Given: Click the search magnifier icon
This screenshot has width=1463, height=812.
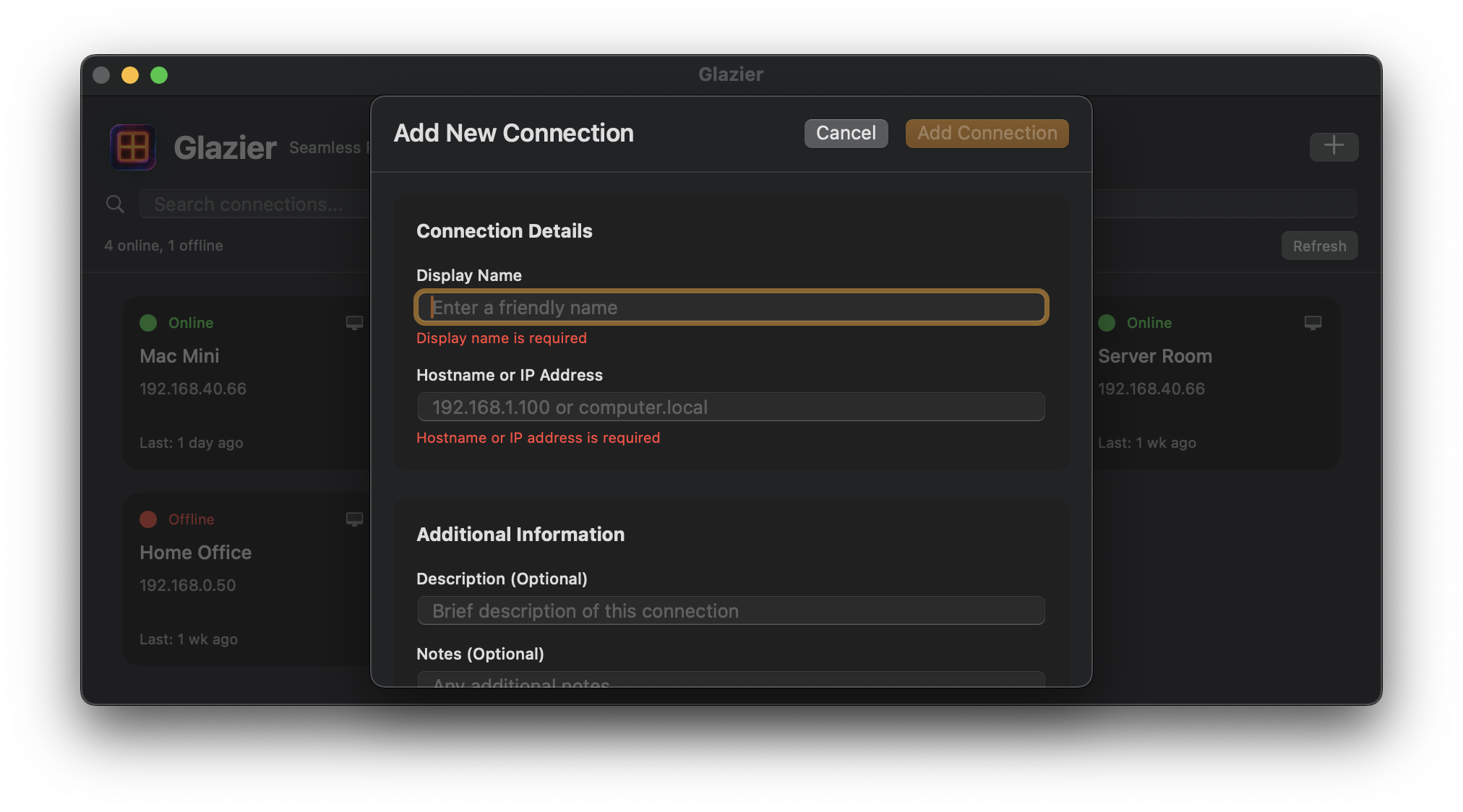Looking at the screenshot, I should (115, 204).
